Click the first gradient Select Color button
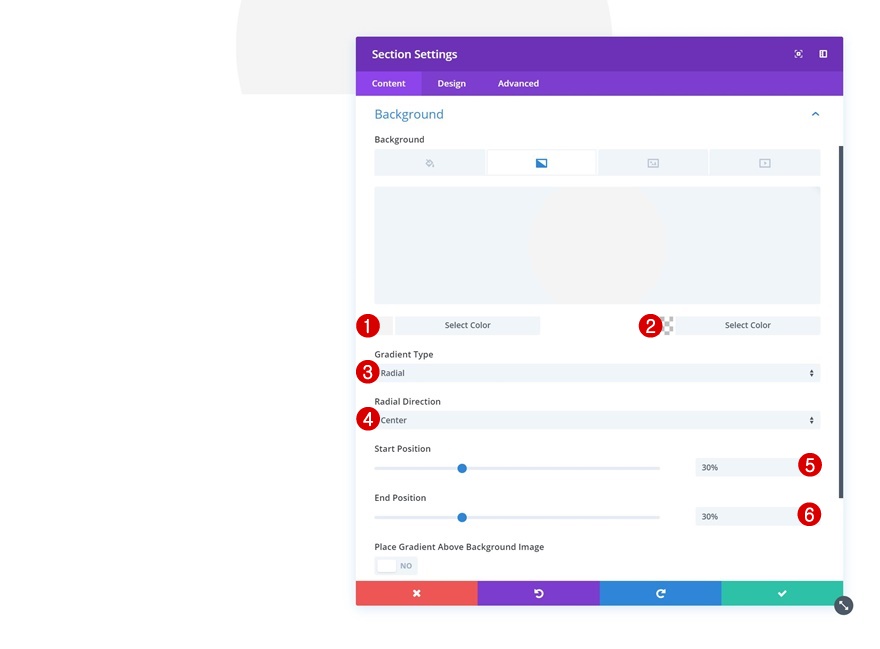This screenshot has height=649, width=880. coord(468,325)
